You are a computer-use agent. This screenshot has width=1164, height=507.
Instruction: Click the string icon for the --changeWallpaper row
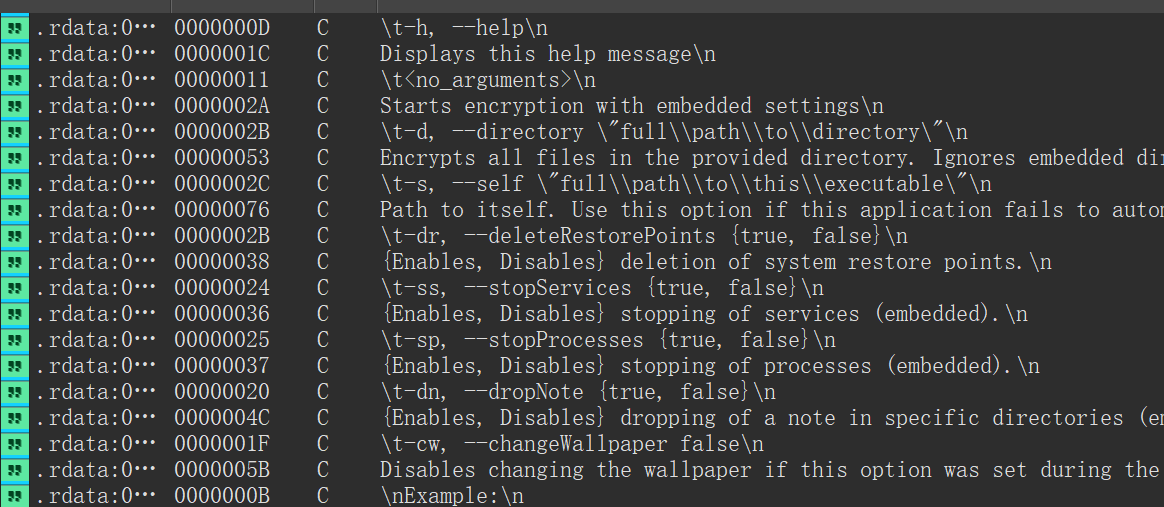[x=15, y=444]
